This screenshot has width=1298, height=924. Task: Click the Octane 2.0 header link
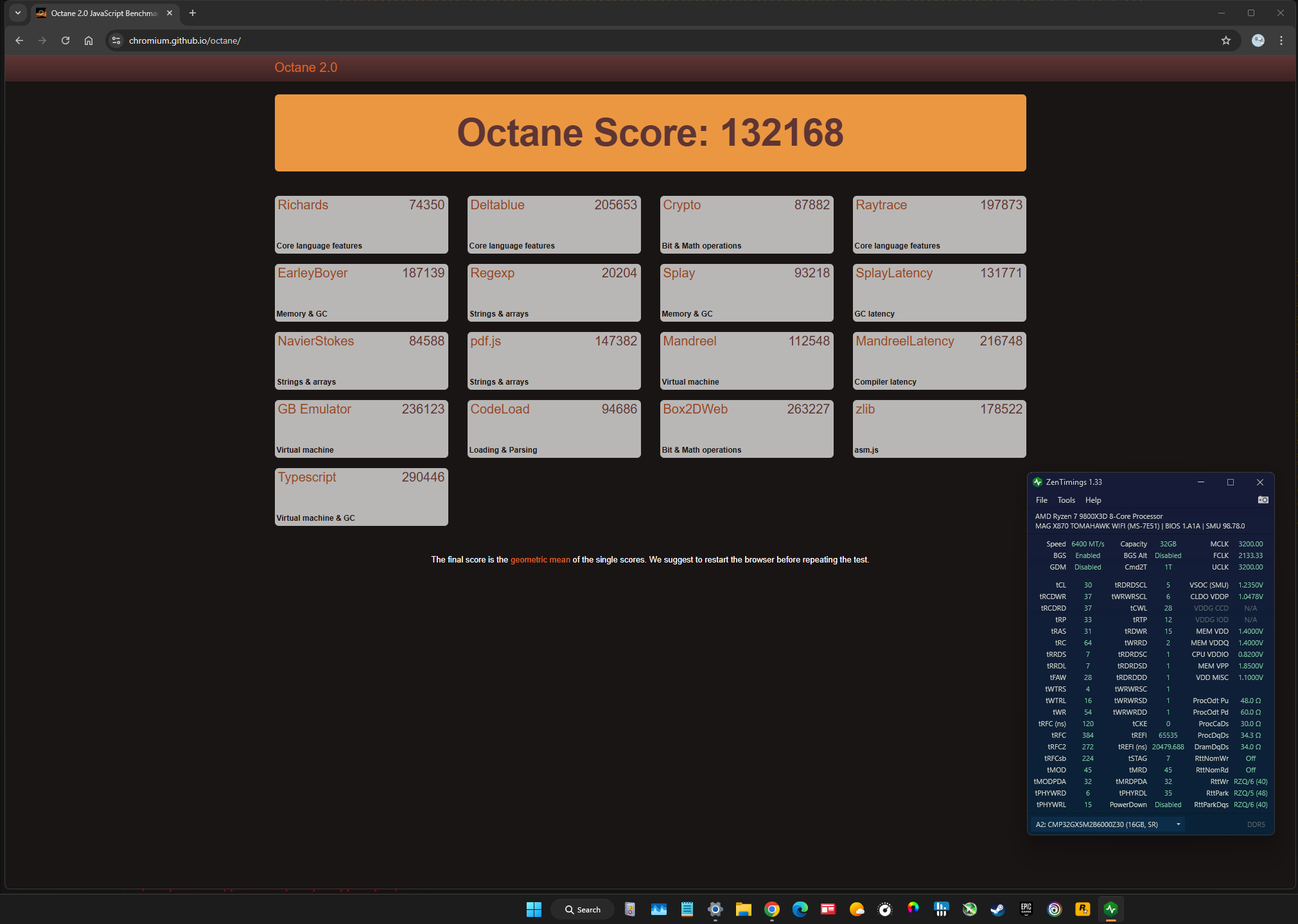306,67
